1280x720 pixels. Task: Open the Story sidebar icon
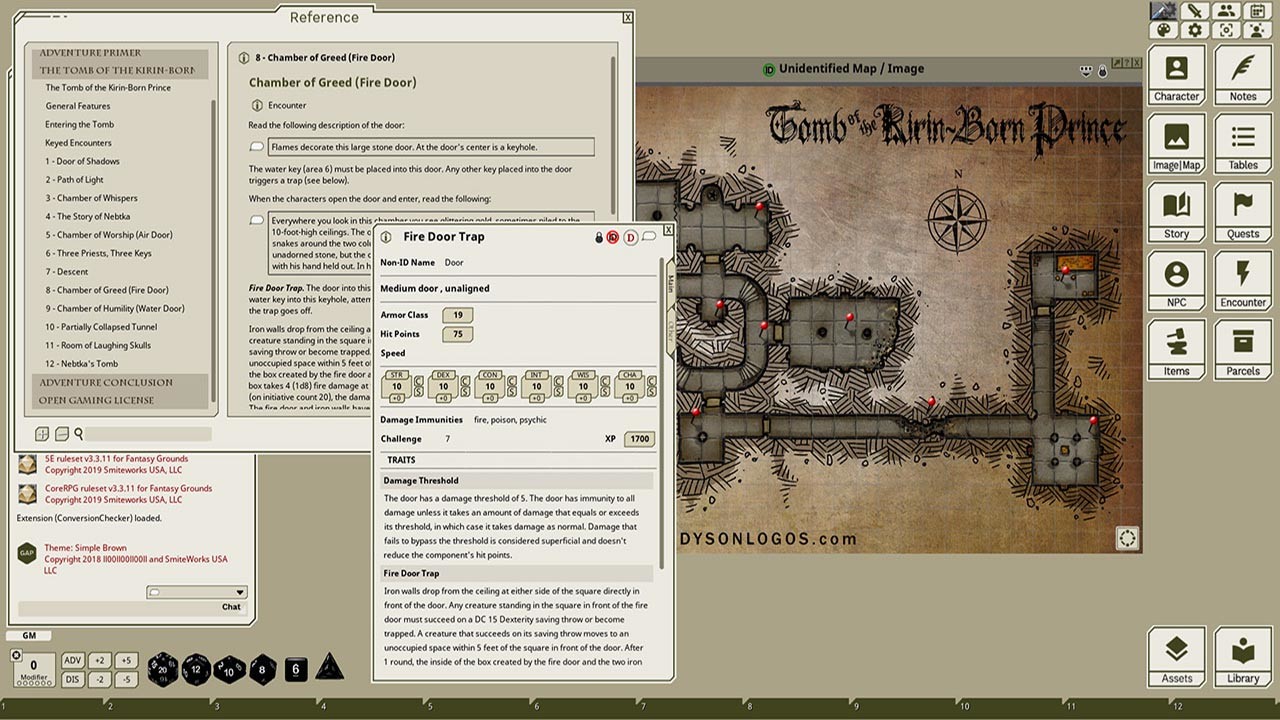1176,211
